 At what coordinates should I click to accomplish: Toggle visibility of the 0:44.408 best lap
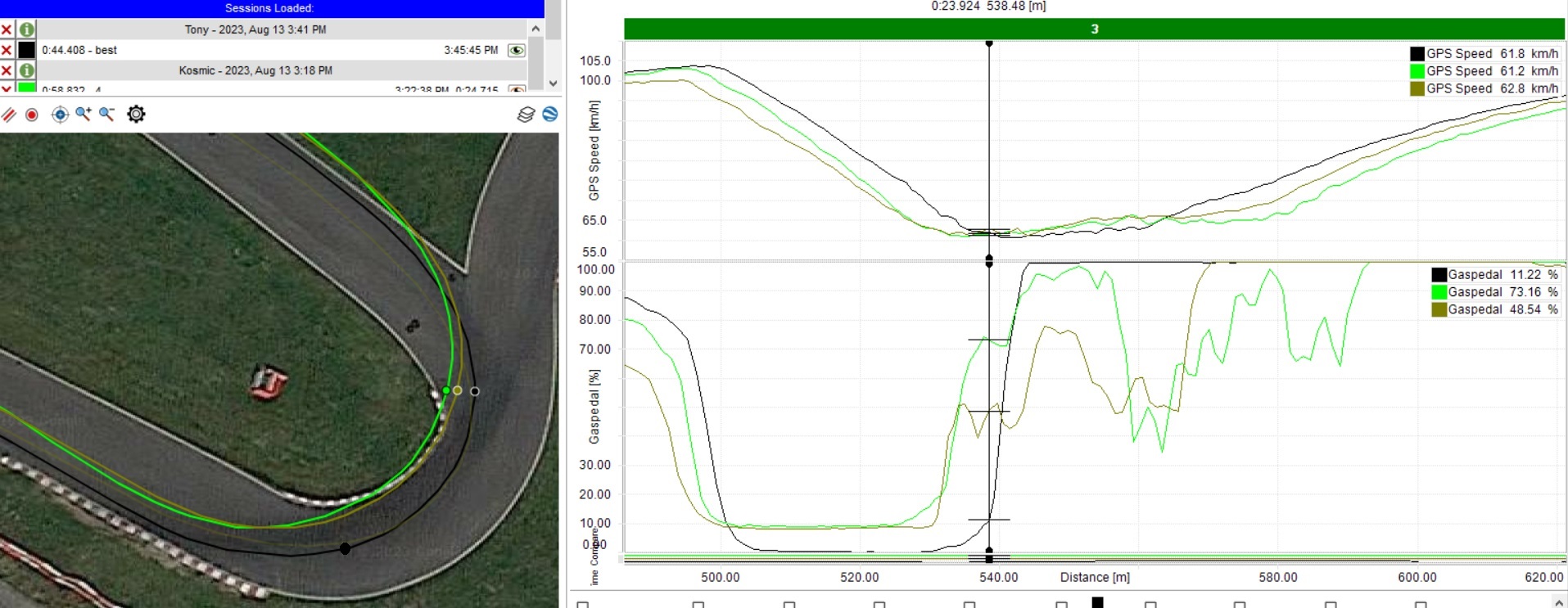(x=517, y=50)
